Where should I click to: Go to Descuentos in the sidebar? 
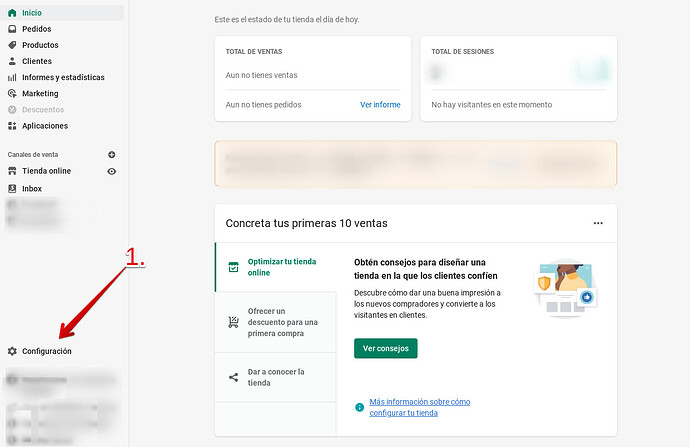[43, 110]
